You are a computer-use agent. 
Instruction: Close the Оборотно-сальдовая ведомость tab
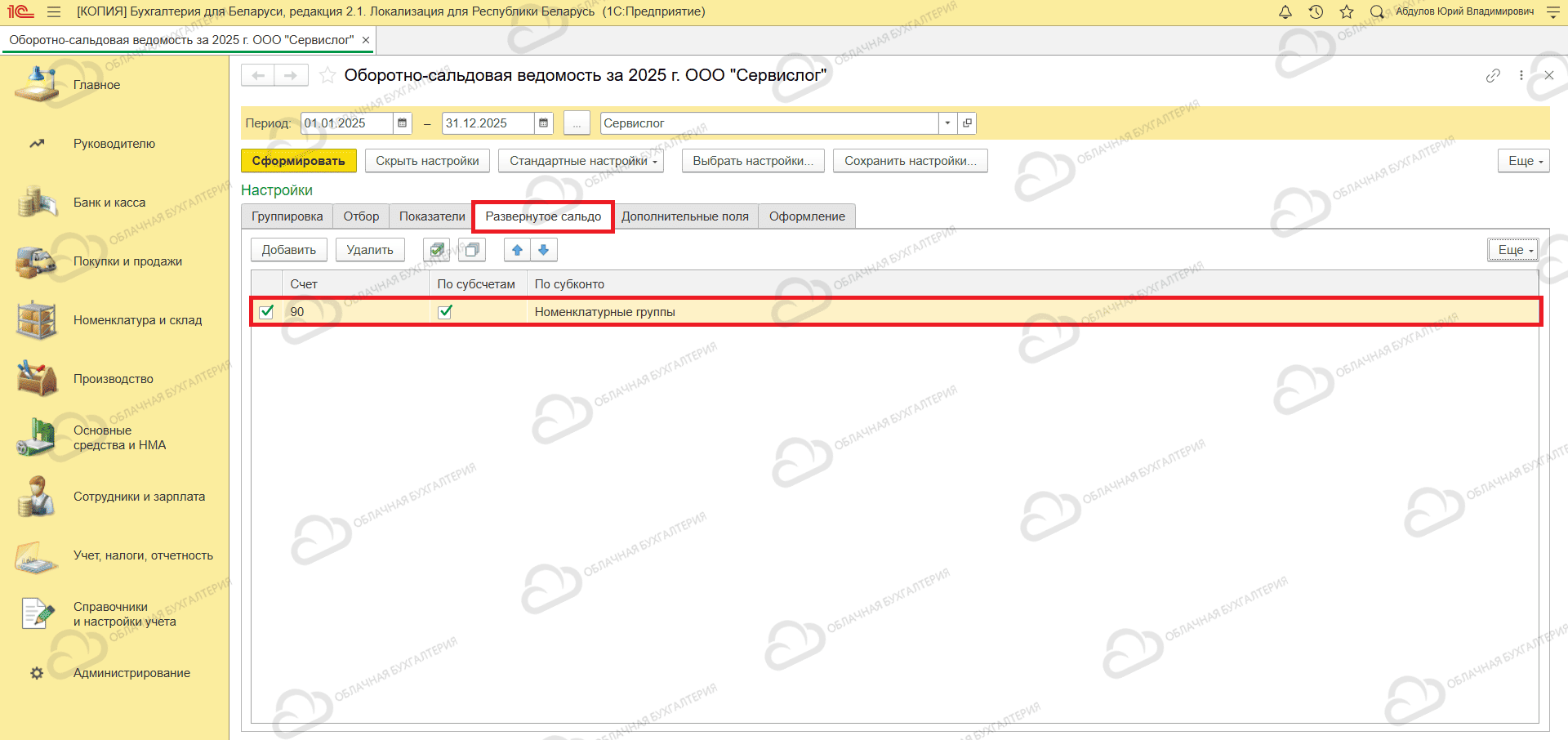(x=366, y=40)
